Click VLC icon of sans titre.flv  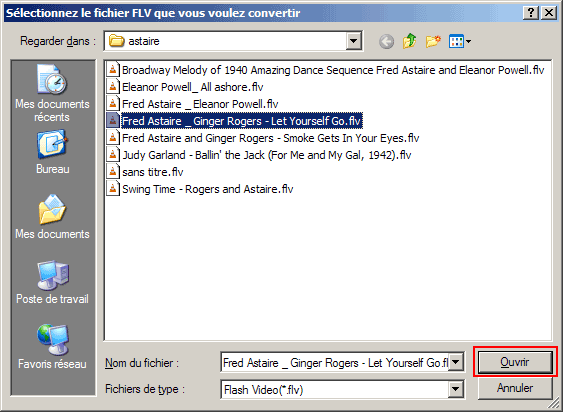click(113, 172)
